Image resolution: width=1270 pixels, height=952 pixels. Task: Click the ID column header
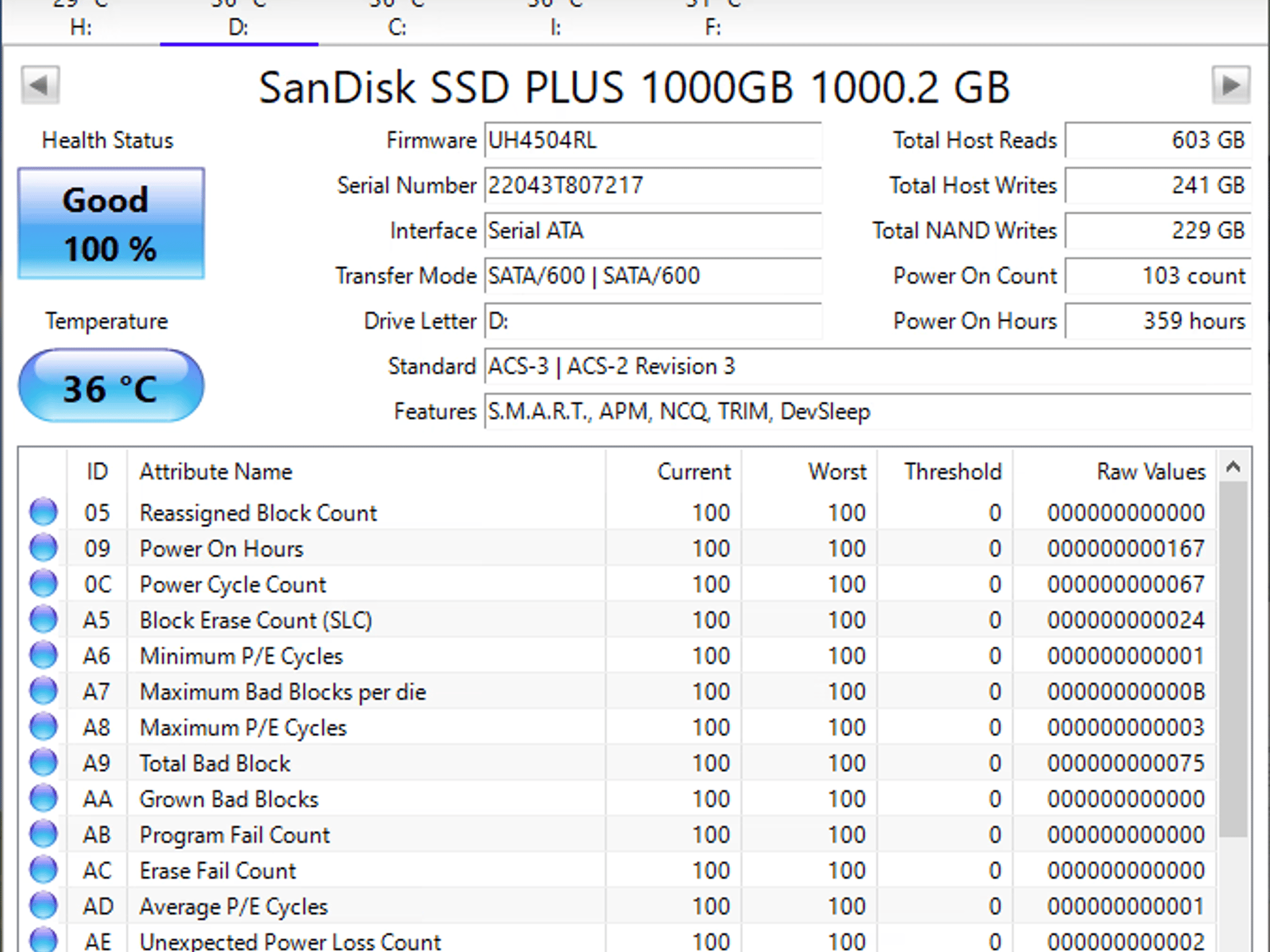click(97, 472)
